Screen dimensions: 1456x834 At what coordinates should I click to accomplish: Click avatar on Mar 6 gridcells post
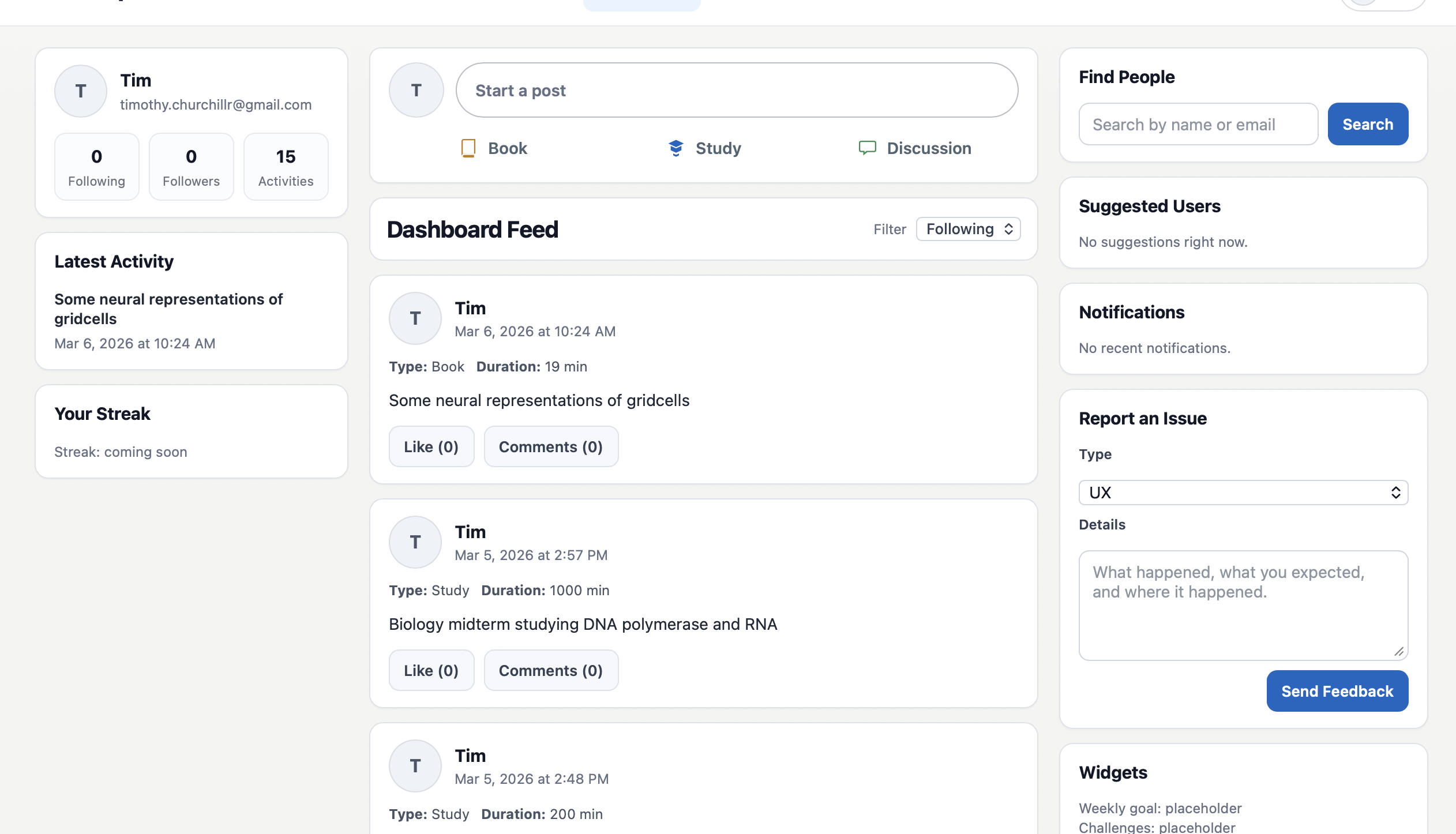pyautogui.click(x=415, y=318)
